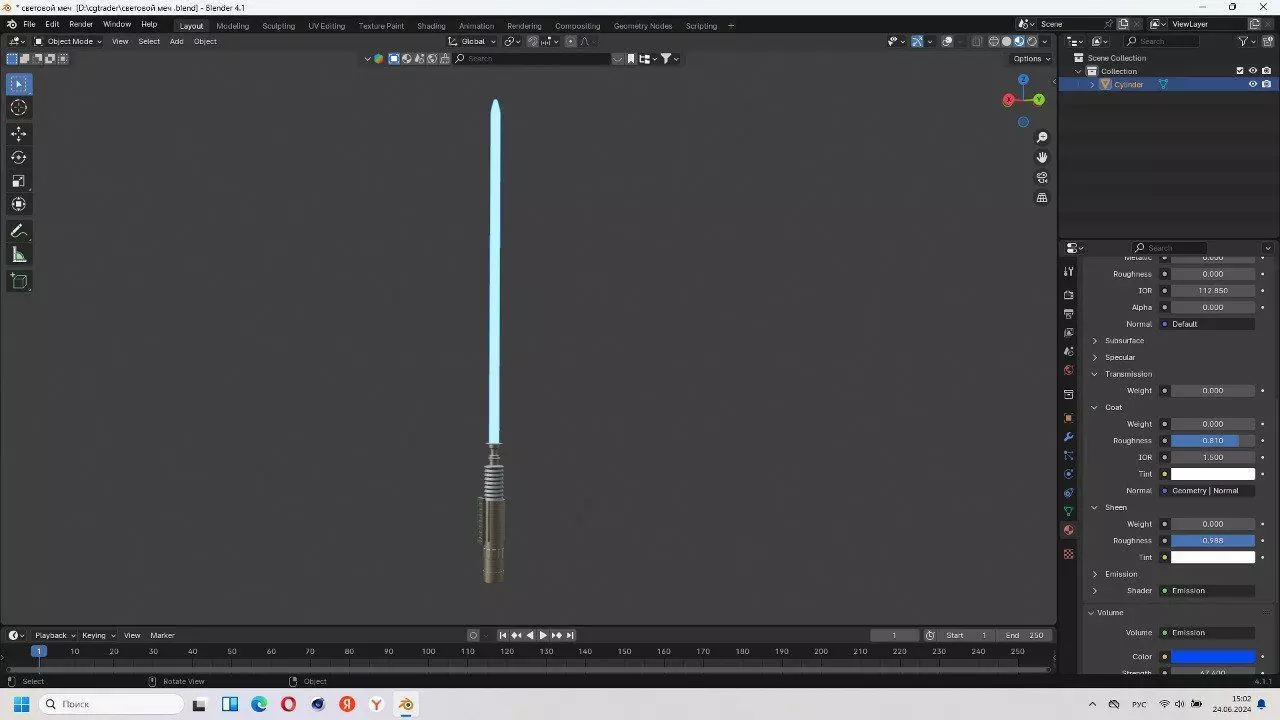Screen dimensions: 1280x720
Task: Toggle the camera view icon in viewport
Action: (1042, 178)
